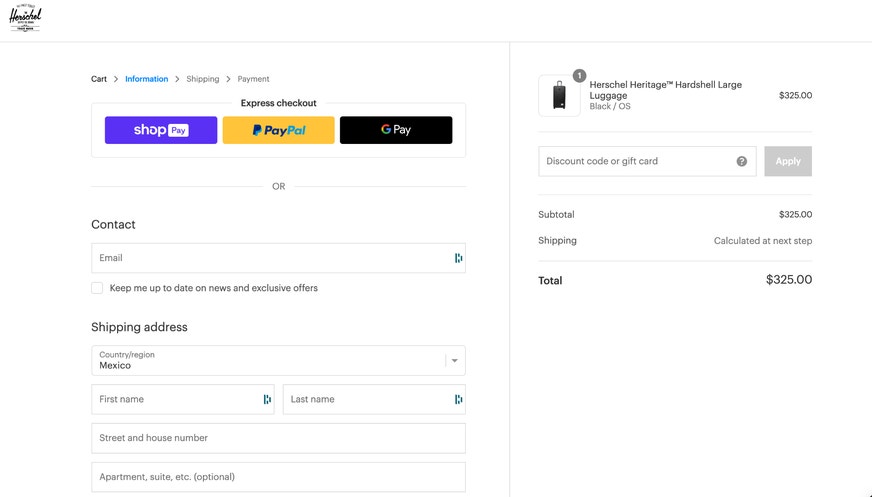Image resolution: width=872 pixels, height=497 pixels.
Task: Select the Shipping breadcrumb step
Action: point(202,79)
